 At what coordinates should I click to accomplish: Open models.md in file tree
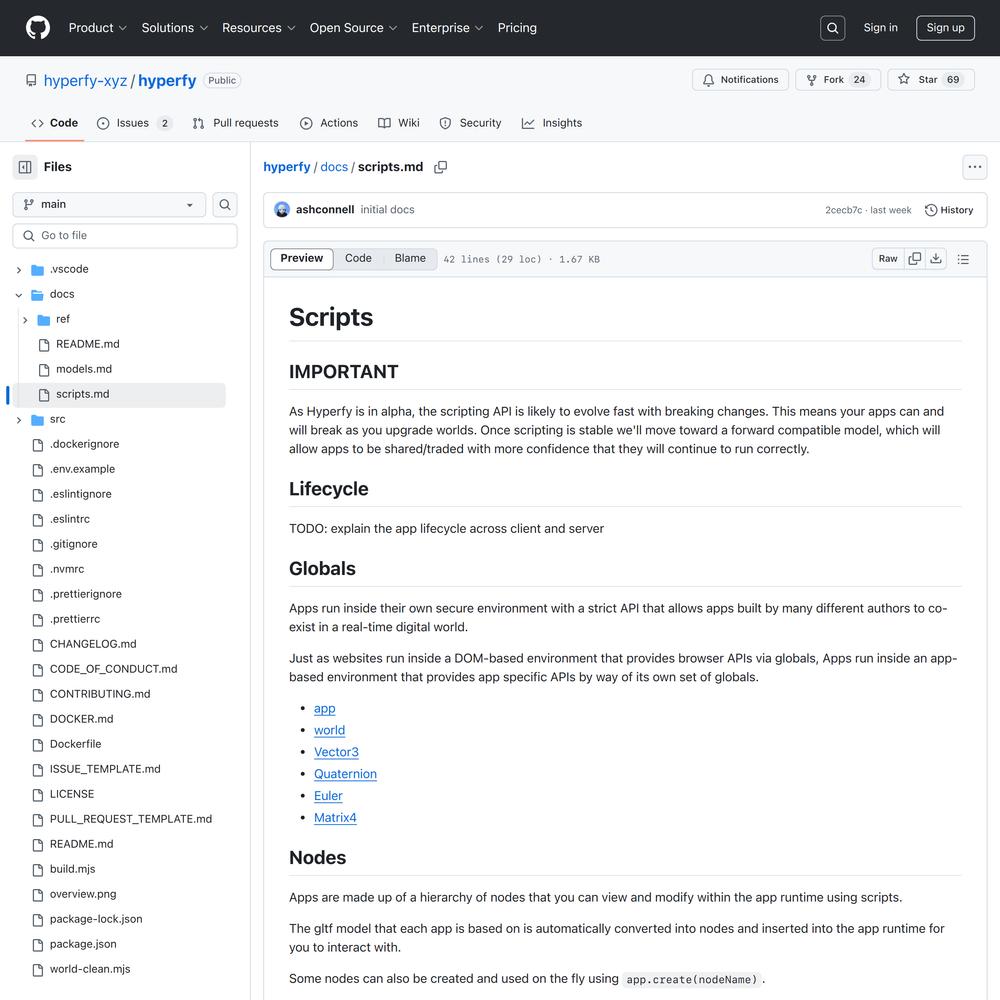pyautogui.click(x=84, y=369)
